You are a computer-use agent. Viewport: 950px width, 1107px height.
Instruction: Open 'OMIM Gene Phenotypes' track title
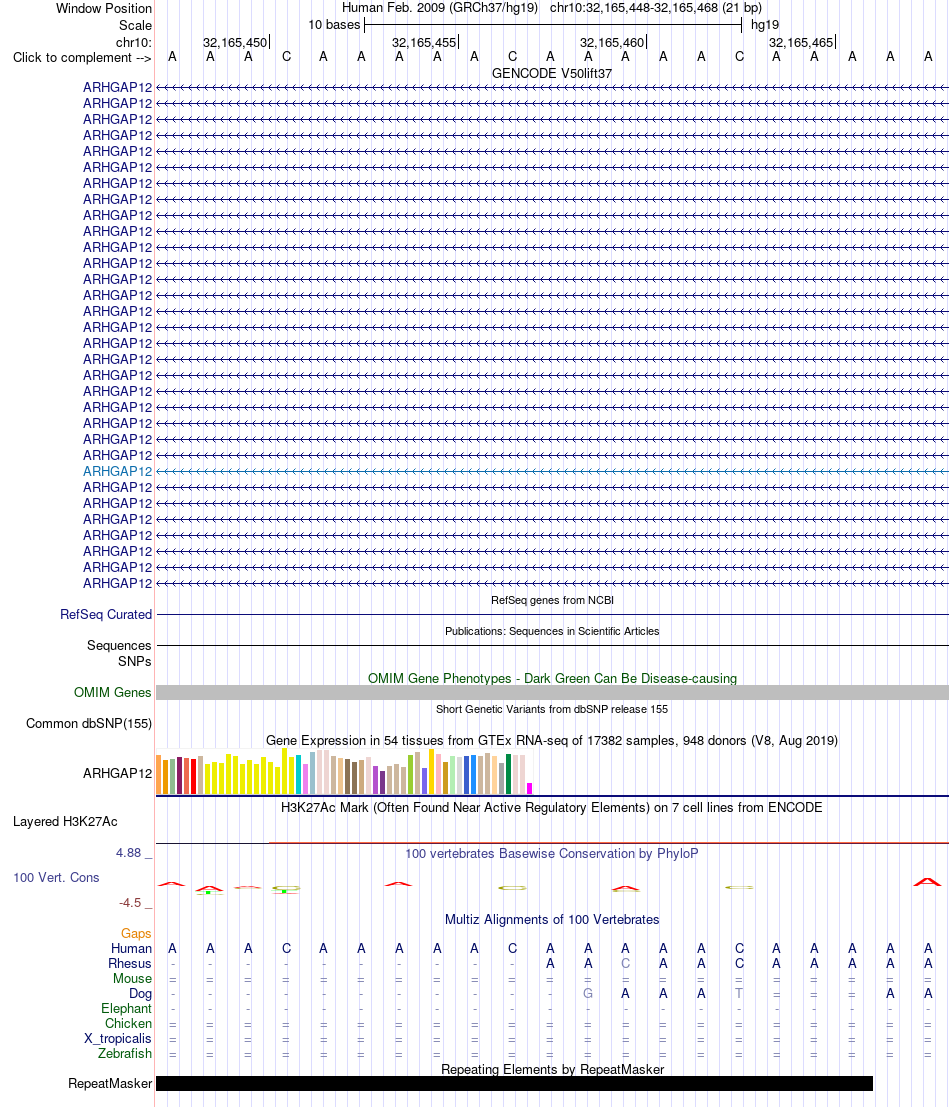[552, 678]
